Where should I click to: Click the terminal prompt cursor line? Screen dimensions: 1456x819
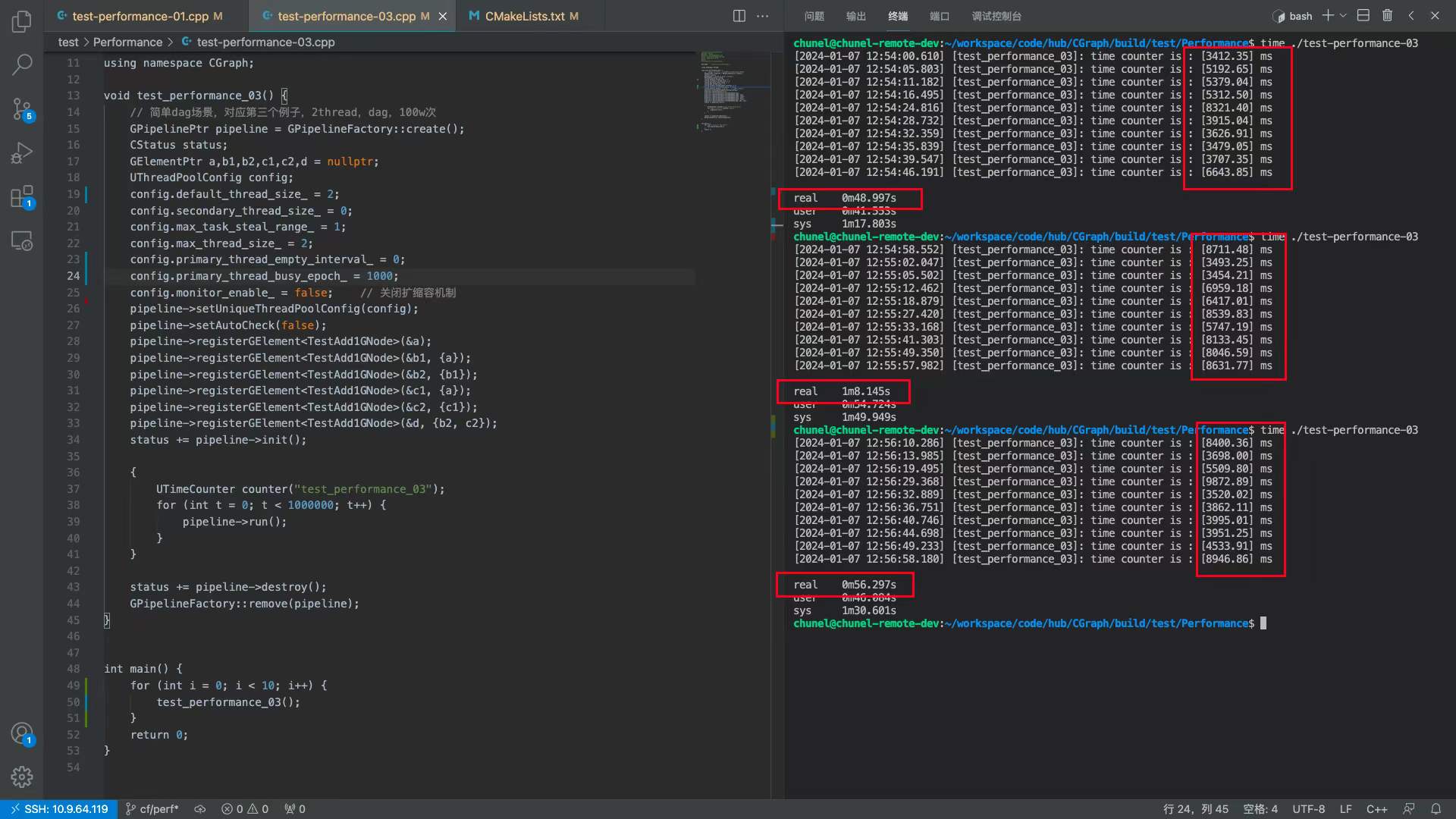click(x=1030, y=623)
